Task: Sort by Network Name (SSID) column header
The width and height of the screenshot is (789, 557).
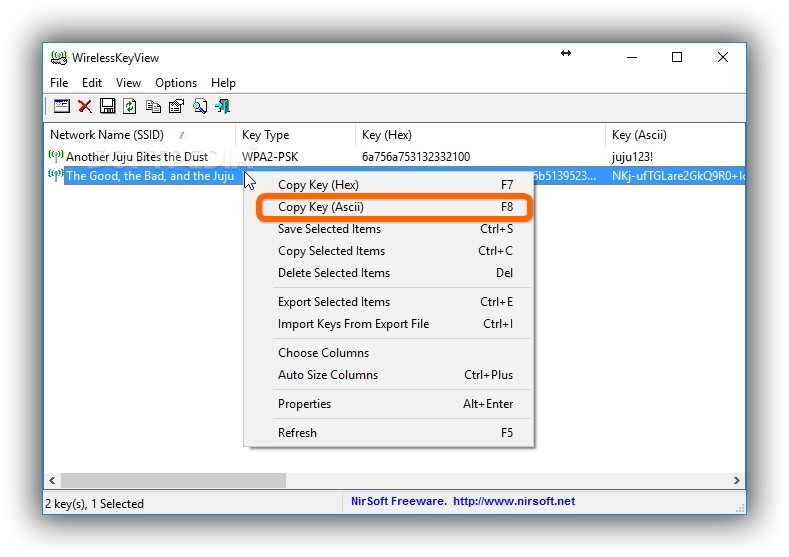Action: 139,135
